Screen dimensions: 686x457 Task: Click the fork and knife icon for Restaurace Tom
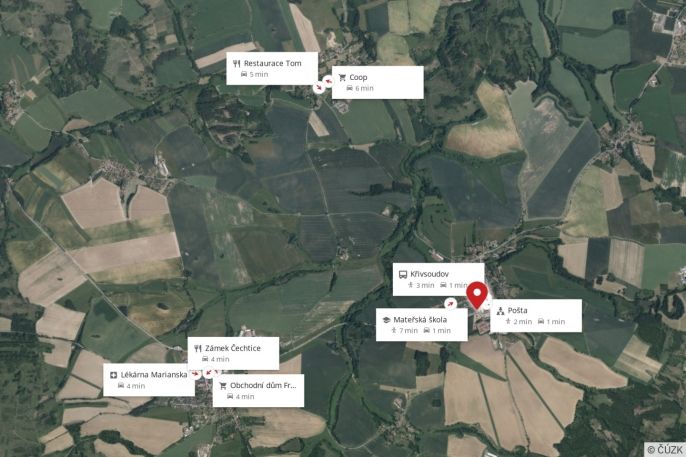237,63
